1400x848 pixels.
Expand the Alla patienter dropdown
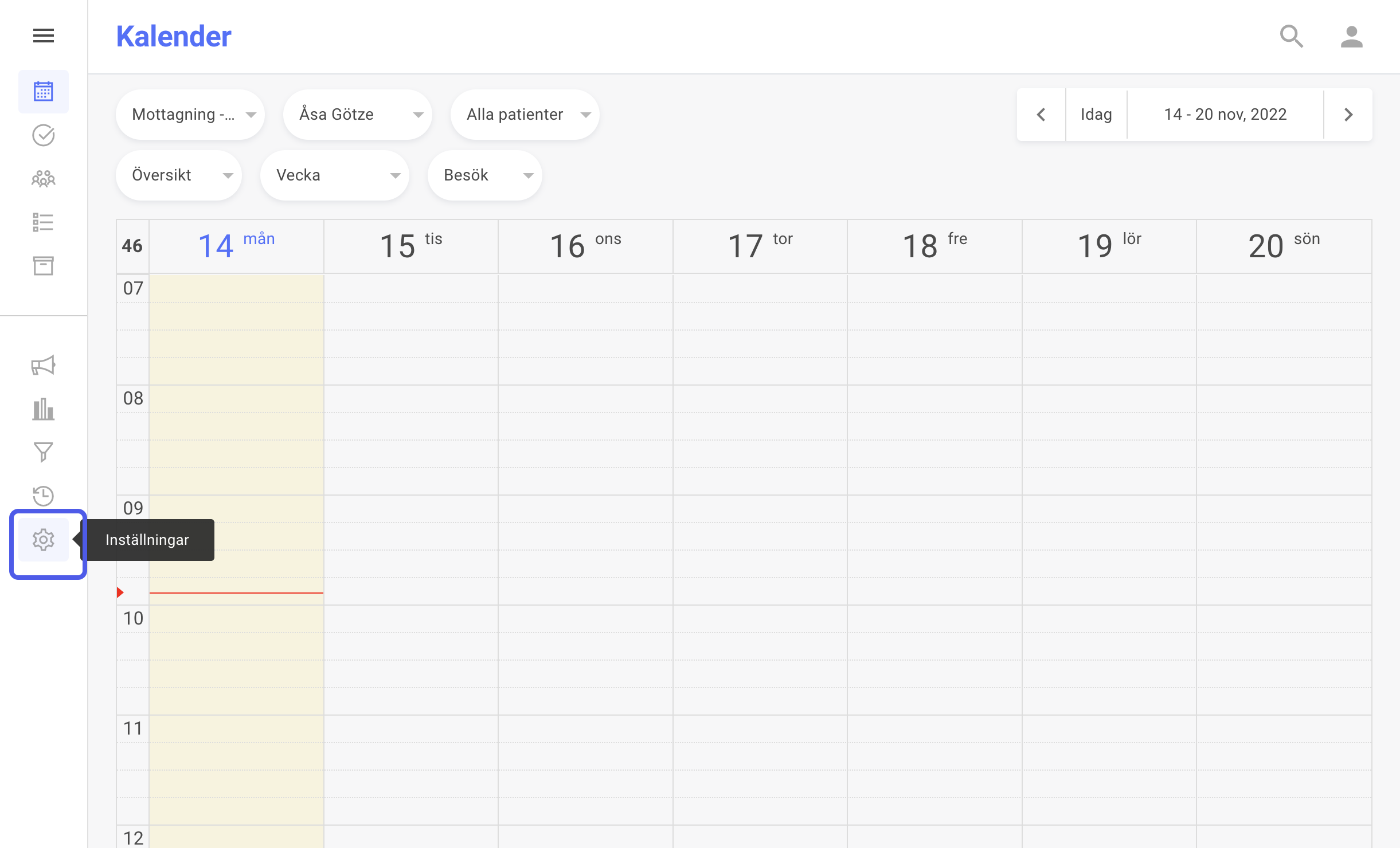point(525,115)
